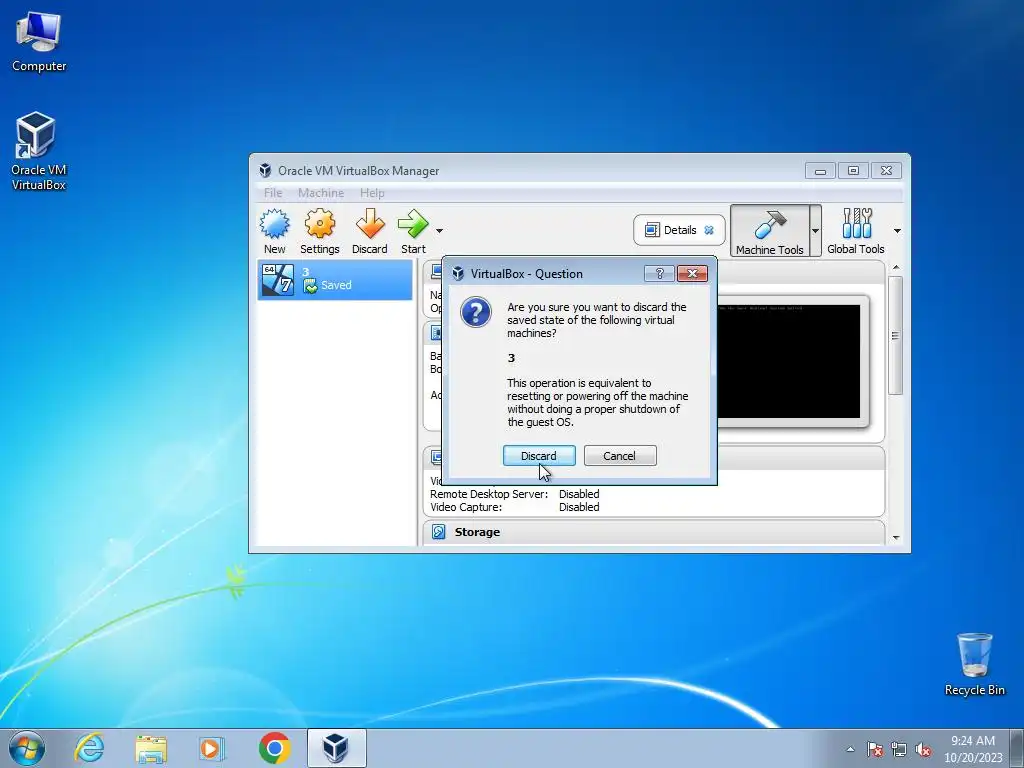Select the Oracle VM VirtualBox desktop shortcut
This screenshot has height=768, width=1024.
point(39,152)
